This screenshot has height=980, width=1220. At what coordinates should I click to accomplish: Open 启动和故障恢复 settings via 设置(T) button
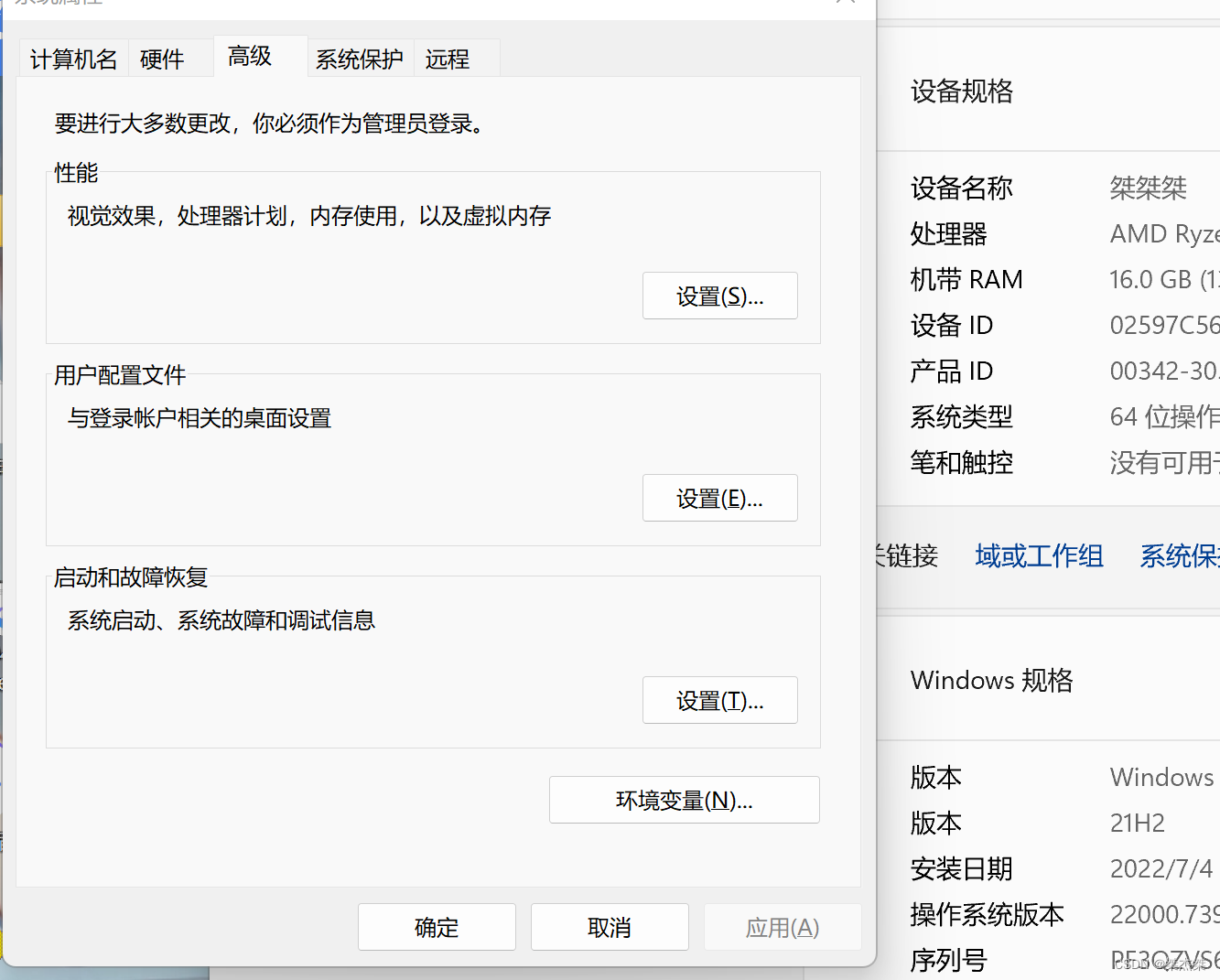(719, 700)
